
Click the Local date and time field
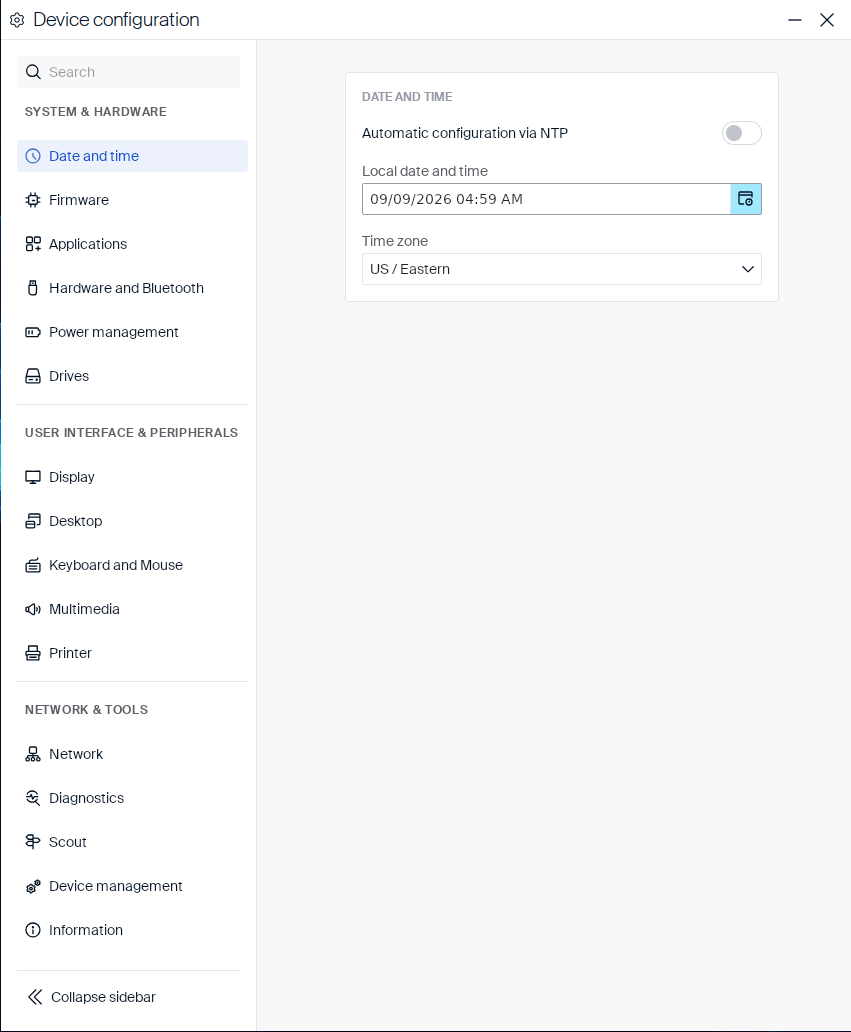[x=546, y=199]
